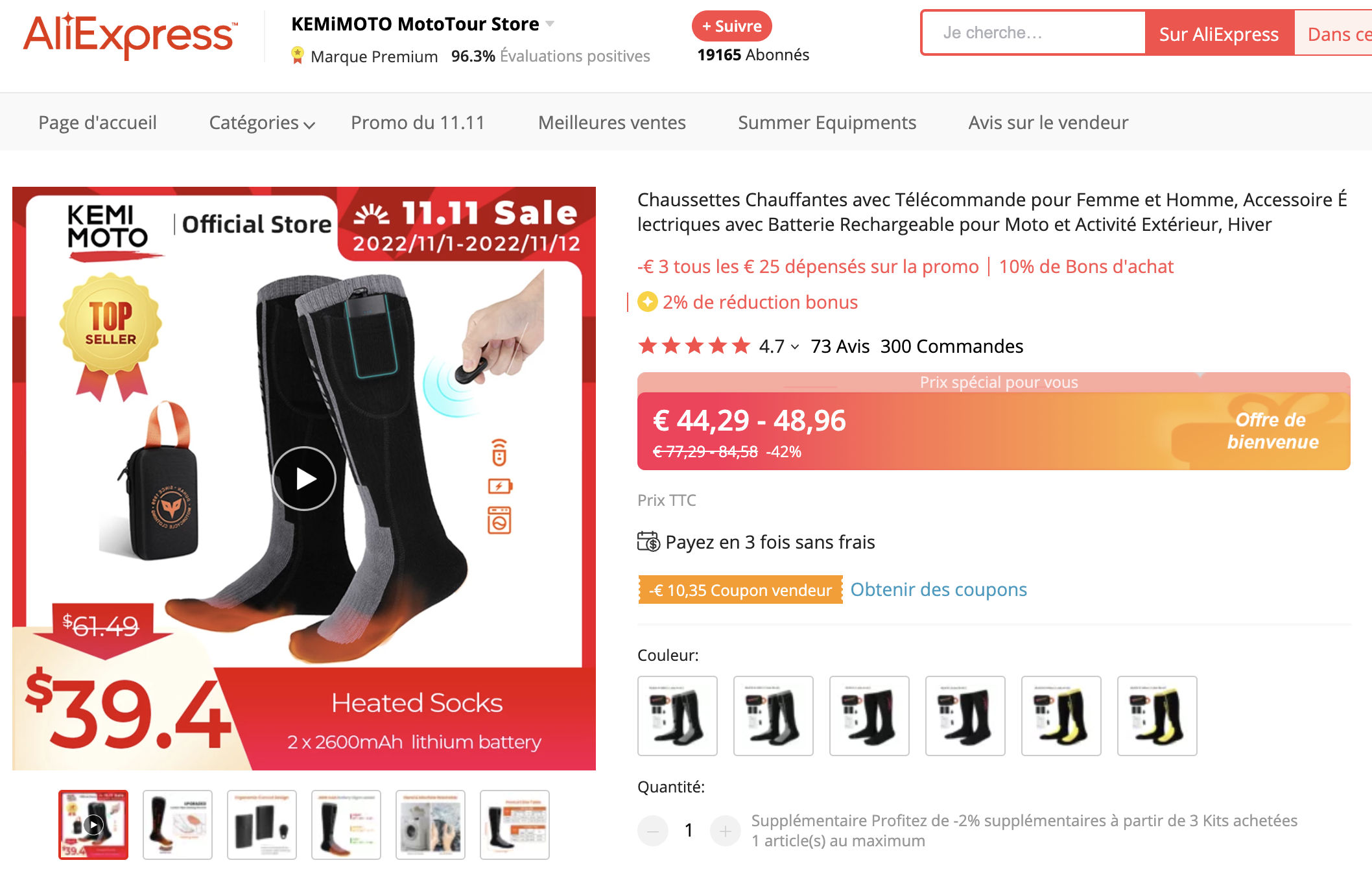This screenshot has height=869, width=1372.
Task: Increase quantity with the plus button
Action: (725, 830)
